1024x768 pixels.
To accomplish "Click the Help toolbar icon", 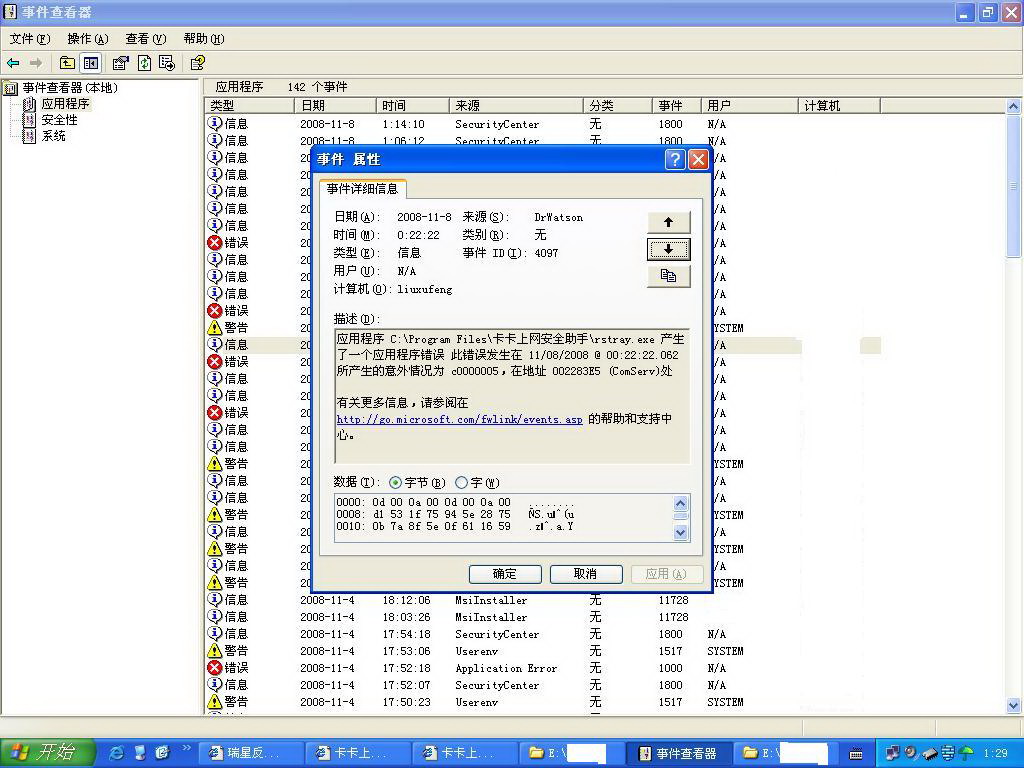I will pos(197,63).
